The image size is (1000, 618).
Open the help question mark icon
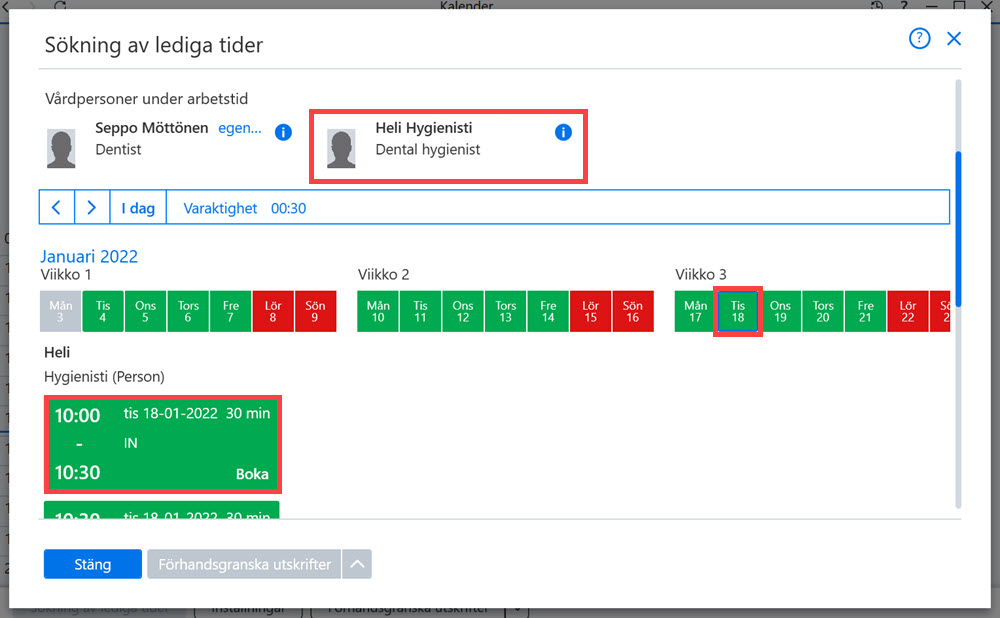pyautogui.click(x=919, y=38)
